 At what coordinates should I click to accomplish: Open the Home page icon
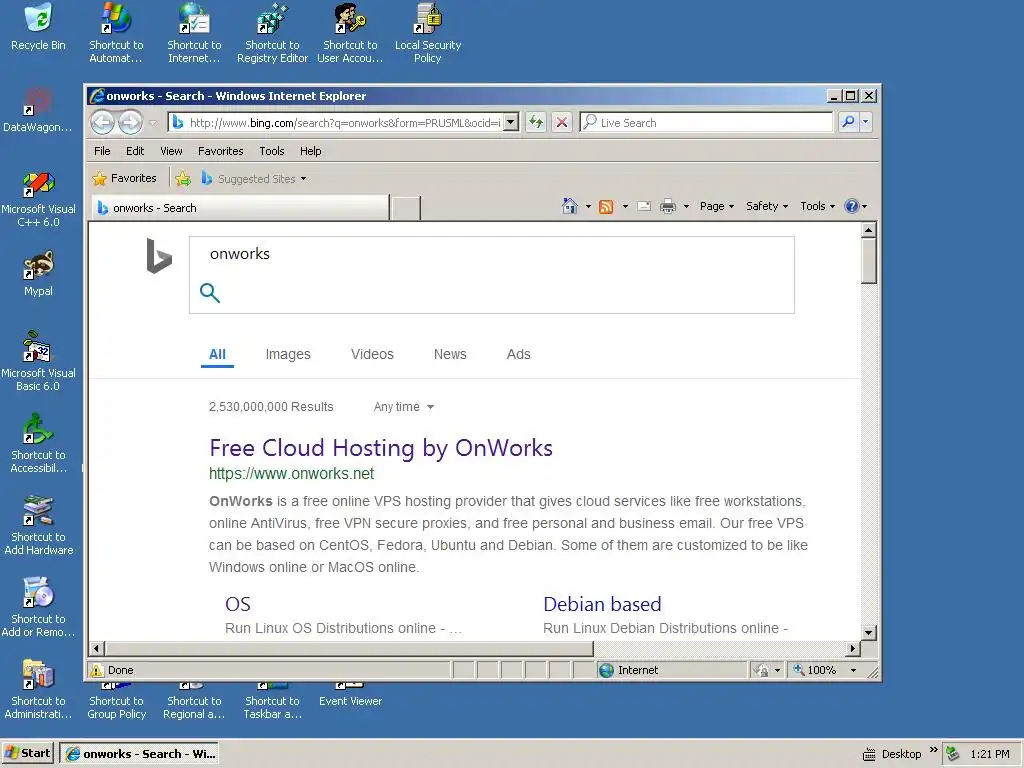click(569, 206)
